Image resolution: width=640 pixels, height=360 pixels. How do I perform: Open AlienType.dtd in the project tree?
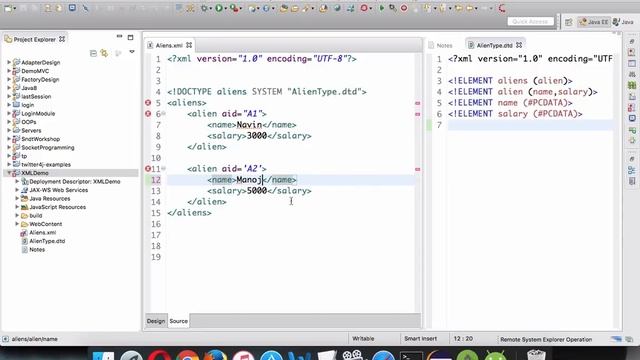click(47, 241)
